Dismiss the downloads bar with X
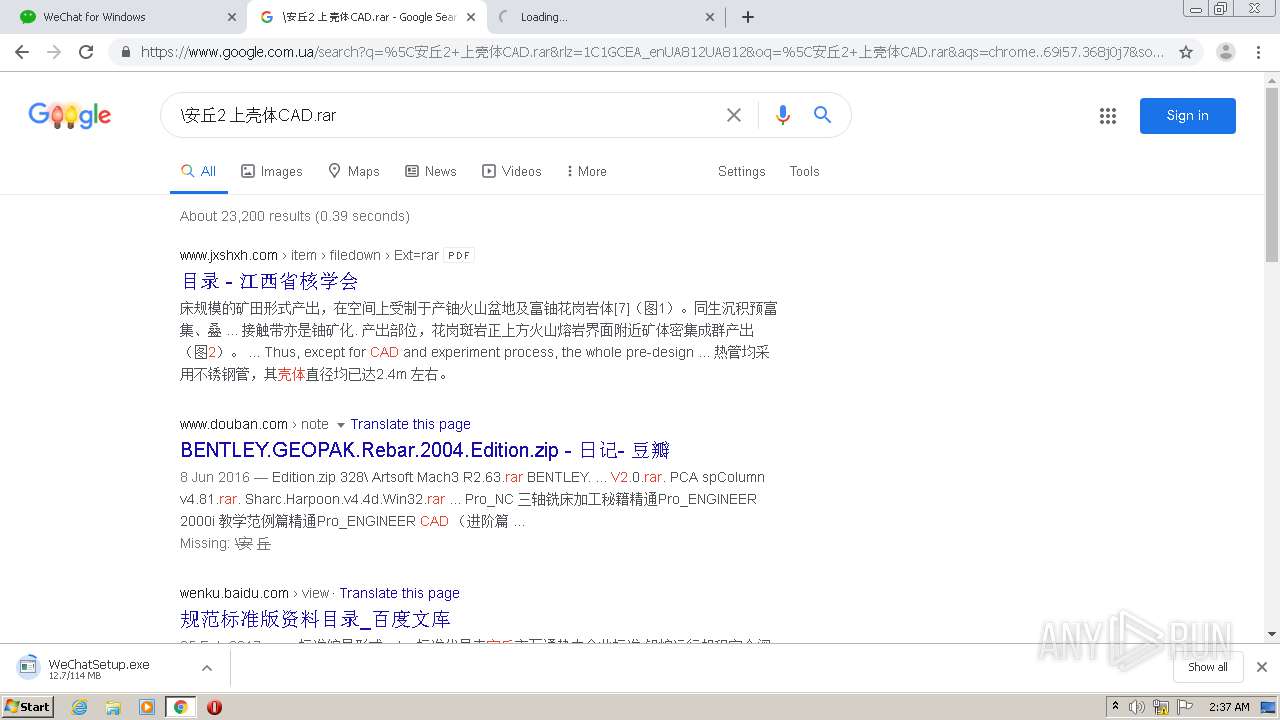 (1262, 667)
